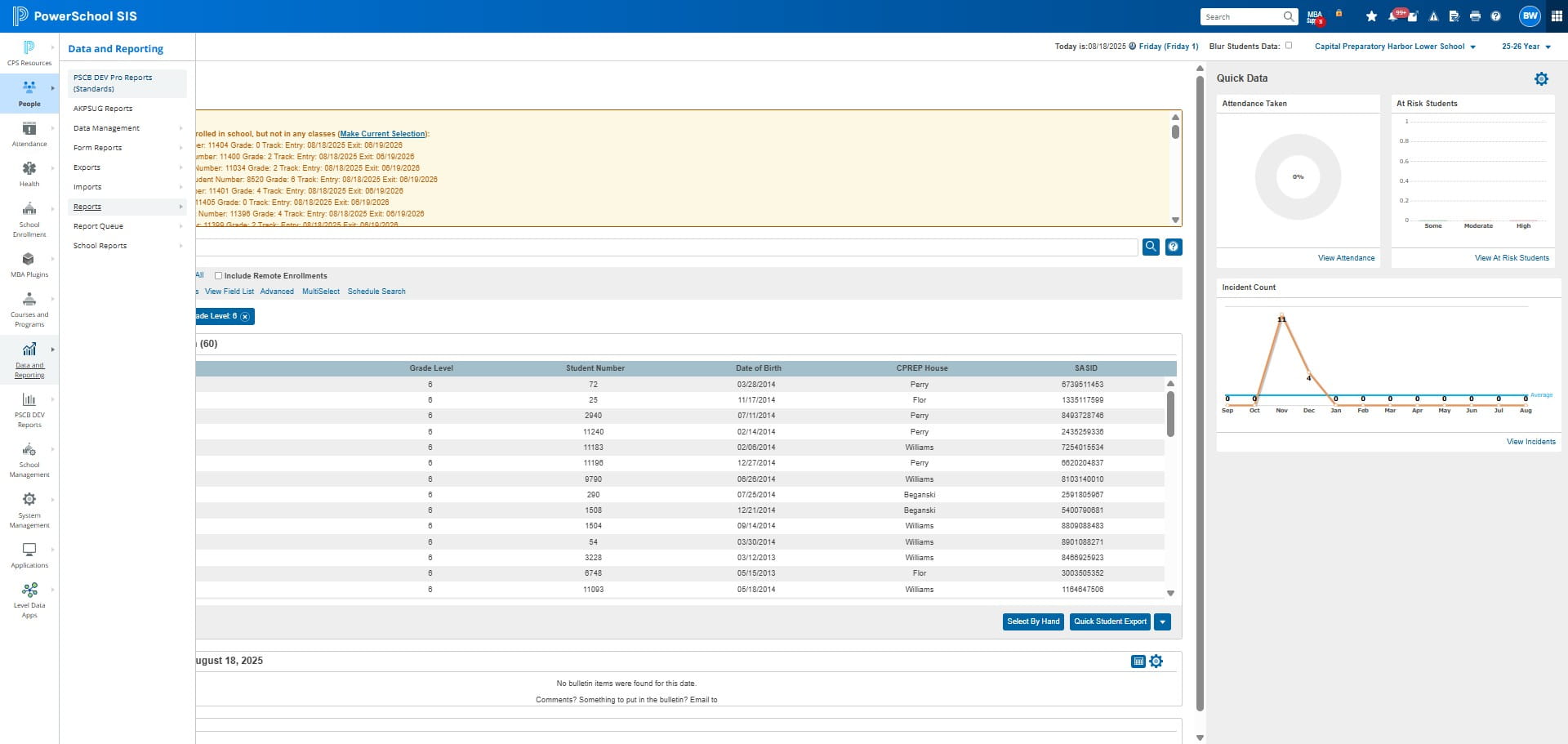Viewport: 1568px width, 744px height.
Task: Open the favorites star icon in header
Action: pos(1371,16)
